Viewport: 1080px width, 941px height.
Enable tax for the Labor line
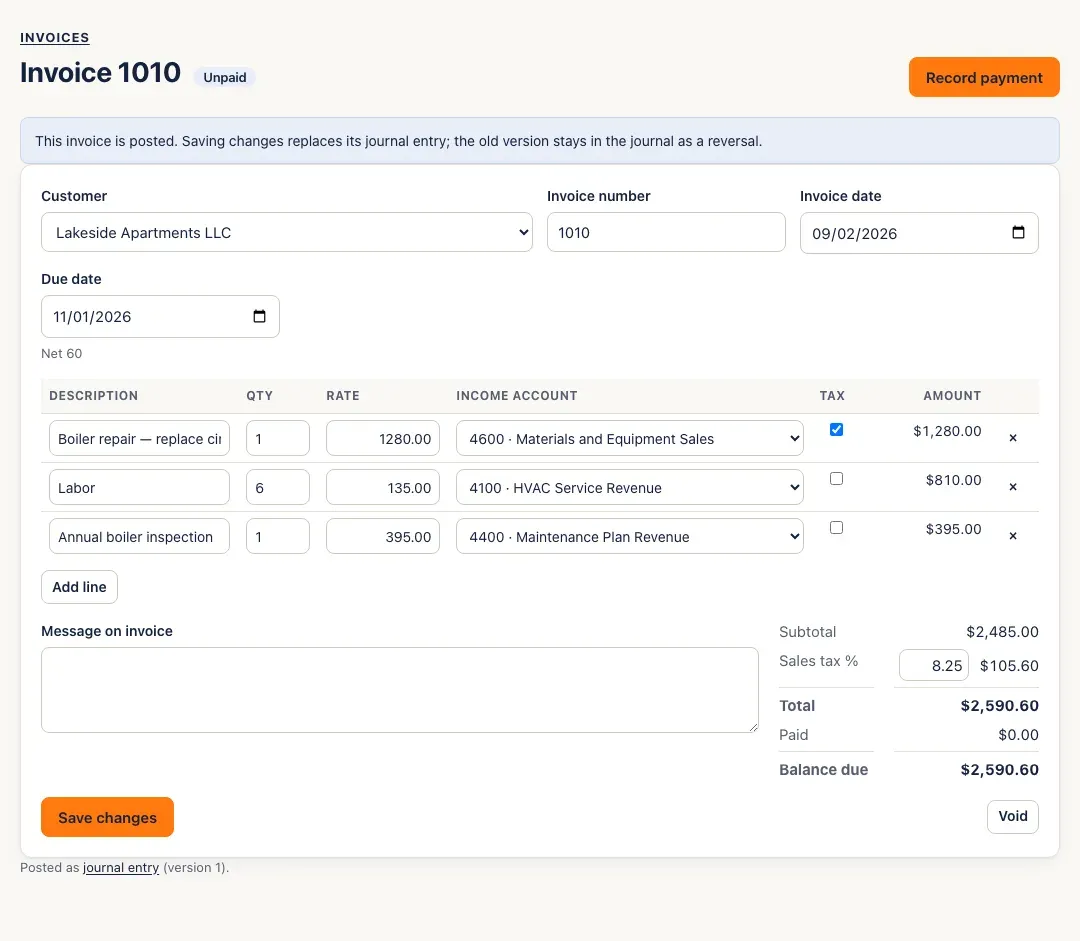[x=836, y=479]
